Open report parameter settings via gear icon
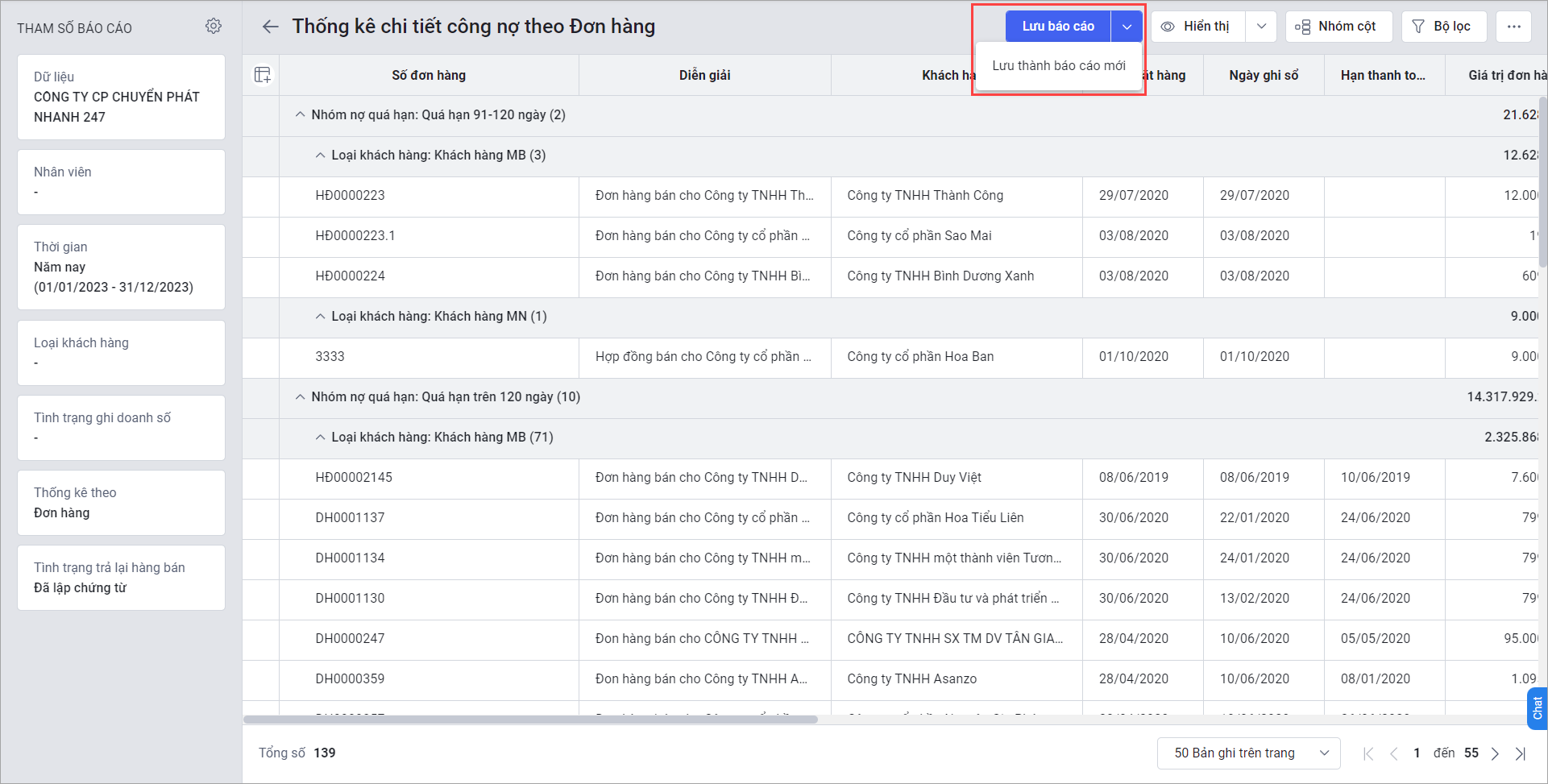Screen dimensions: 1548x784 (213, 26)
